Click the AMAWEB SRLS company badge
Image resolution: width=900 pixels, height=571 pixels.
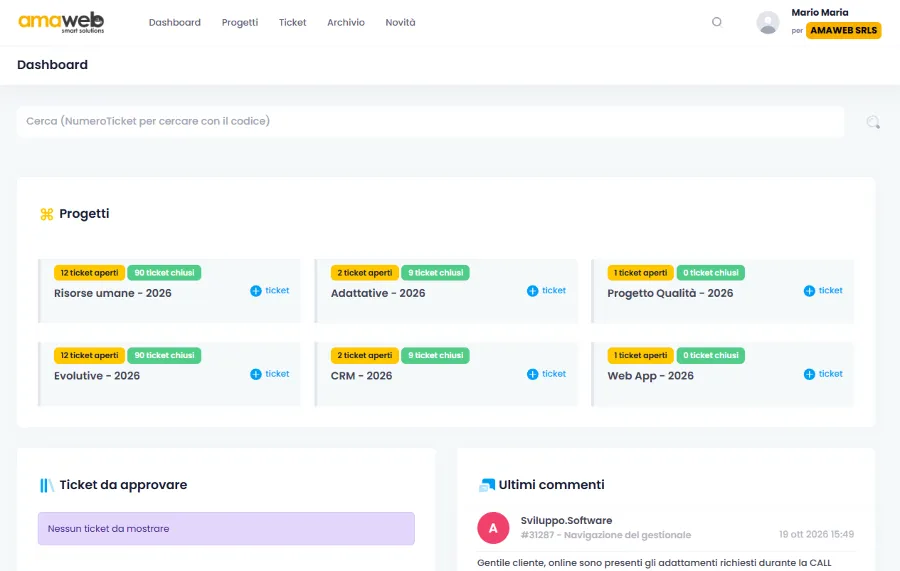pos(843,30)
